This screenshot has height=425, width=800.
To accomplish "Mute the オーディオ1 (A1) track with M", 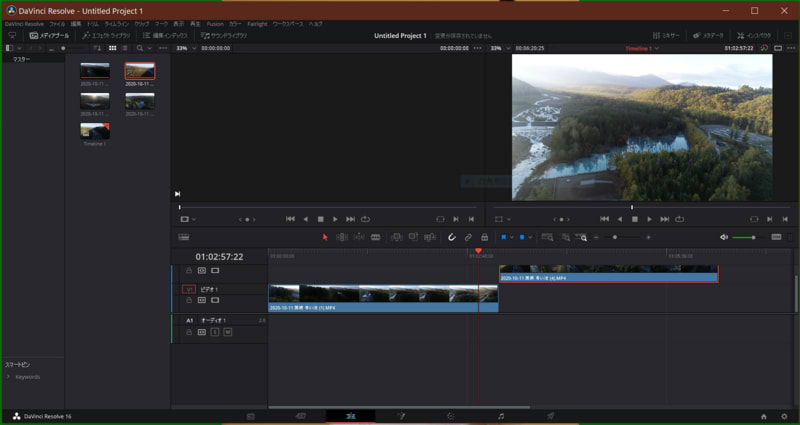I will (x=228, y=332).
